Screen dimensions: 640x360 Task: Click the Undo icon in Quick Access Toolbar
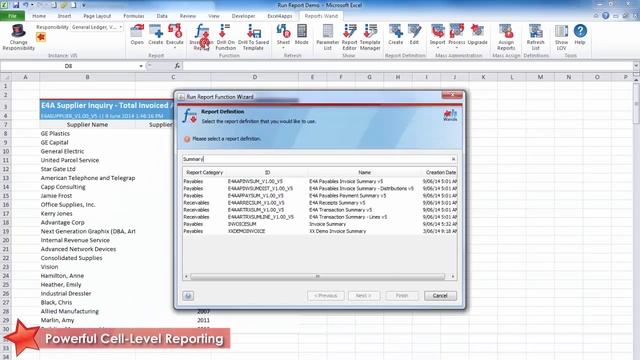pyautogui.click(x=26, y=5)
